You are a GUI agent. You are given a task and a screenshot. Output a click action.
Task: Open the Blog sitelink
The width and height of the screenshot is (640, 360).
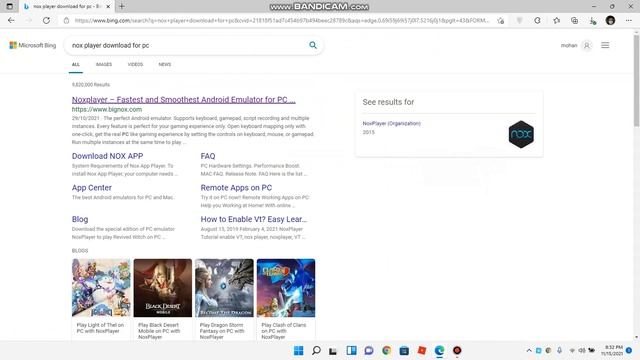pyautogui.click(x=80, y=219)
